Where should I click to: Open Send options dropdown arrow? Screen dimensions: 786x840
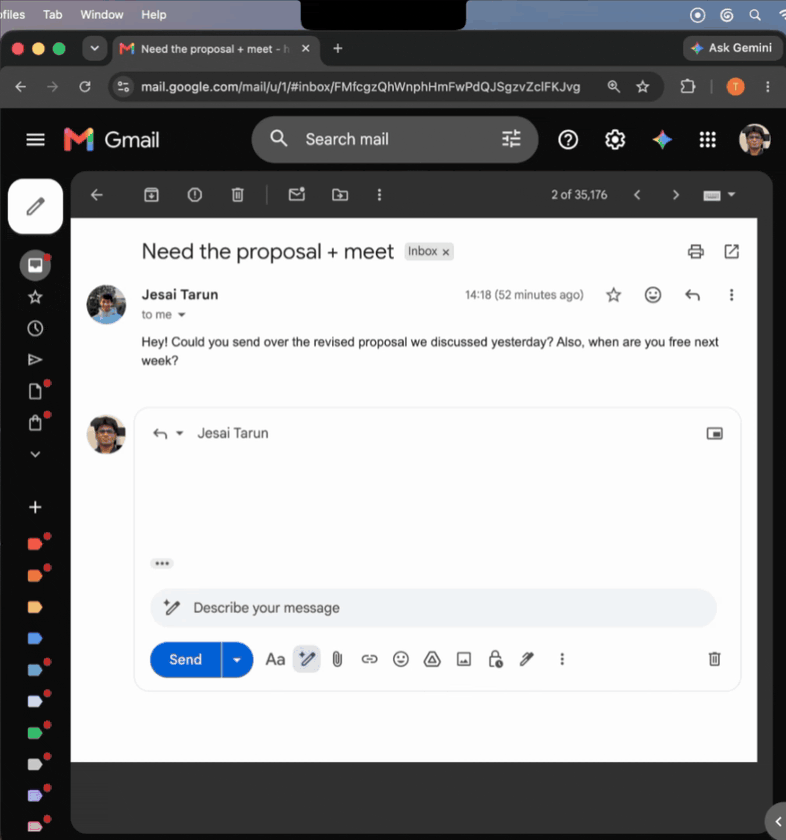click(x=237, y=659)
